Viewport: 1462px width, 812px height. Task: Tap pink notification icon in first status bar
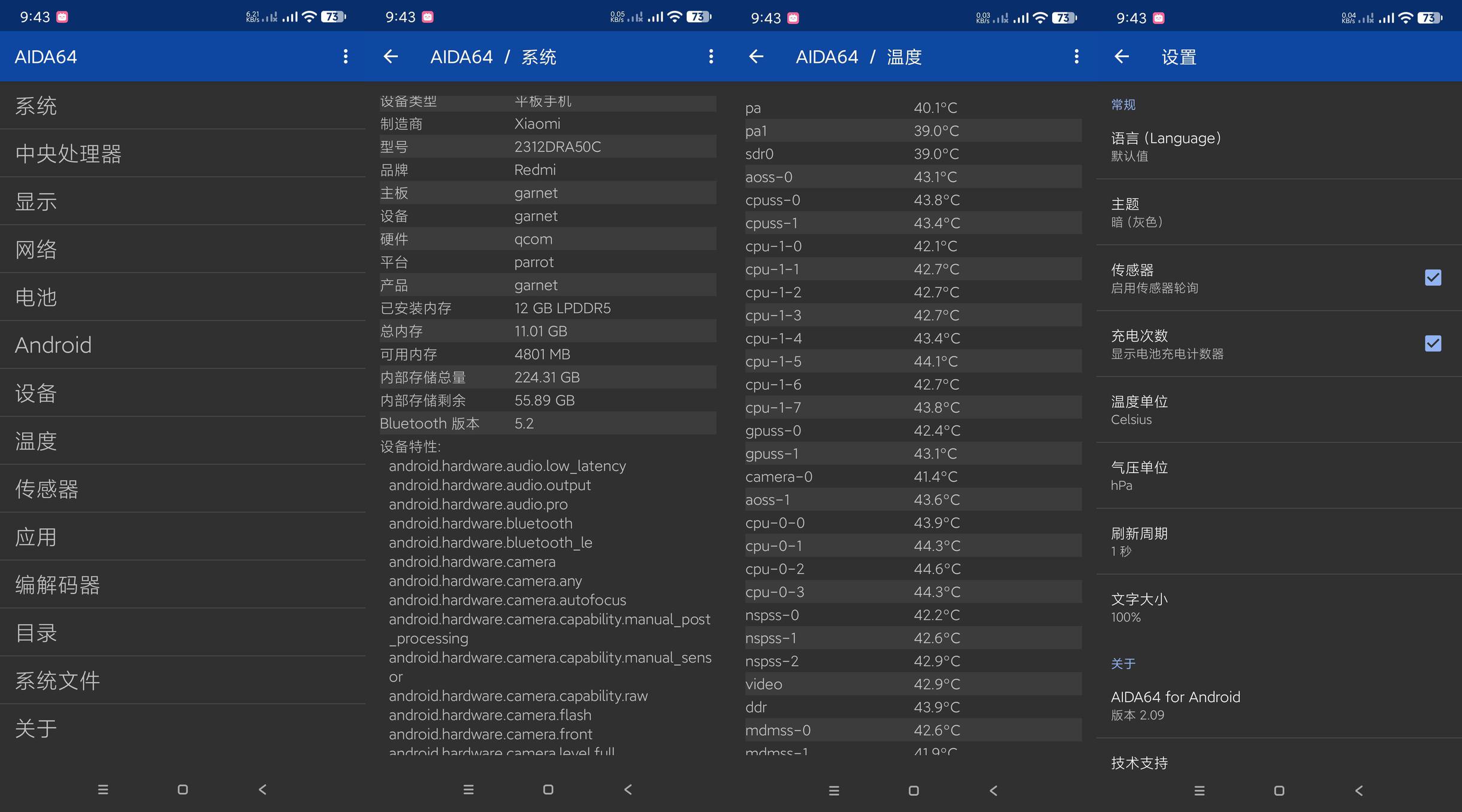click(x=62, y=17)
